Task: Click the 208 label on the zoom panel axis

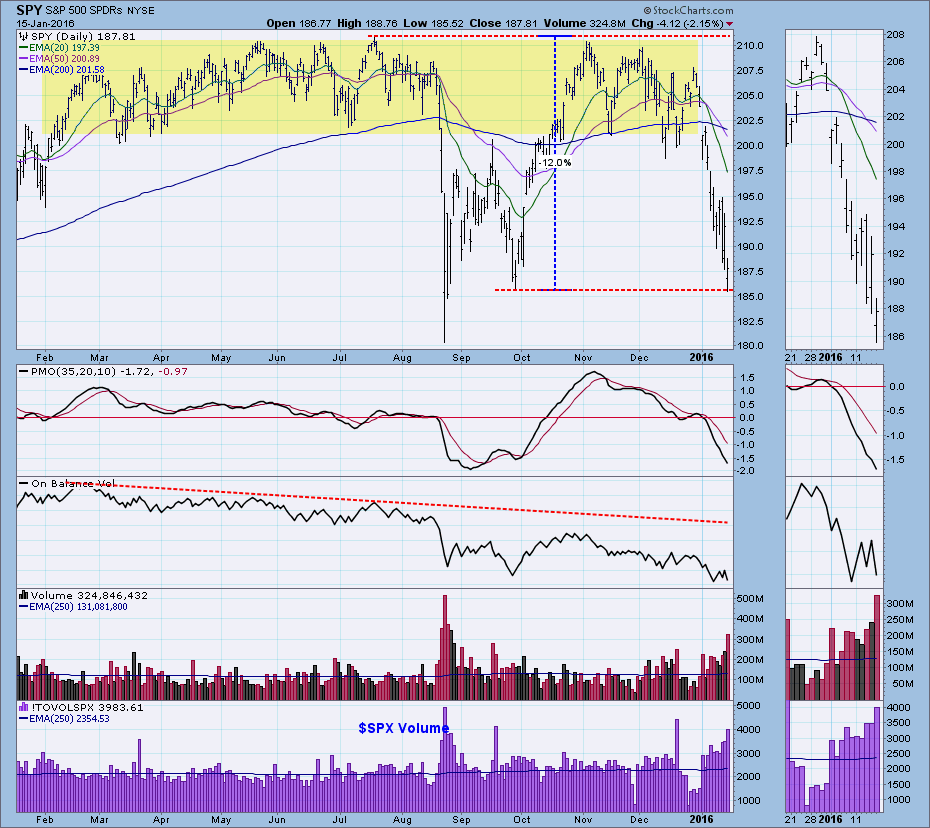Action: click(896, 34)
